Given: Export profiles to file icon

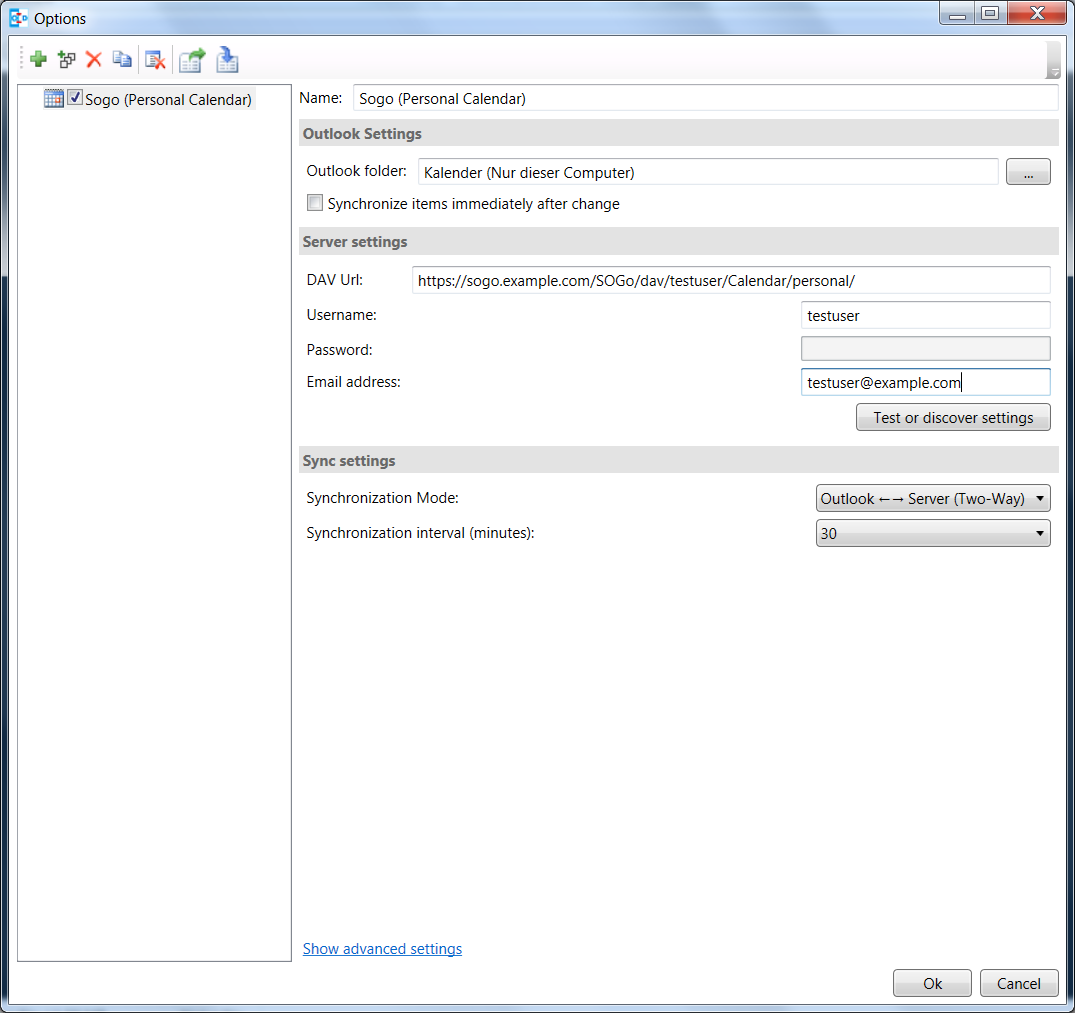Looking at the screenshot, I should pos(192,60).
